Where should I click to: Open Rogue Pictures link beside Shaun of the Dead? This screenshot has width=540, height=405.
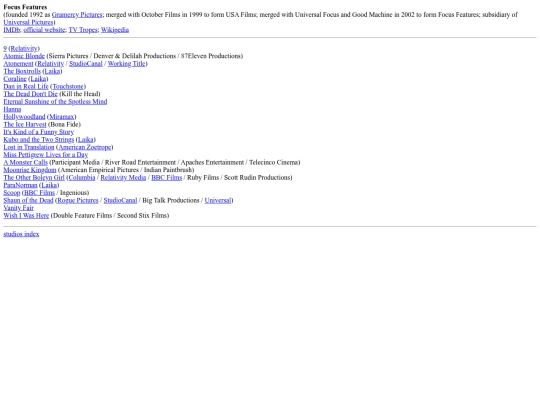(x=78, y=200)
